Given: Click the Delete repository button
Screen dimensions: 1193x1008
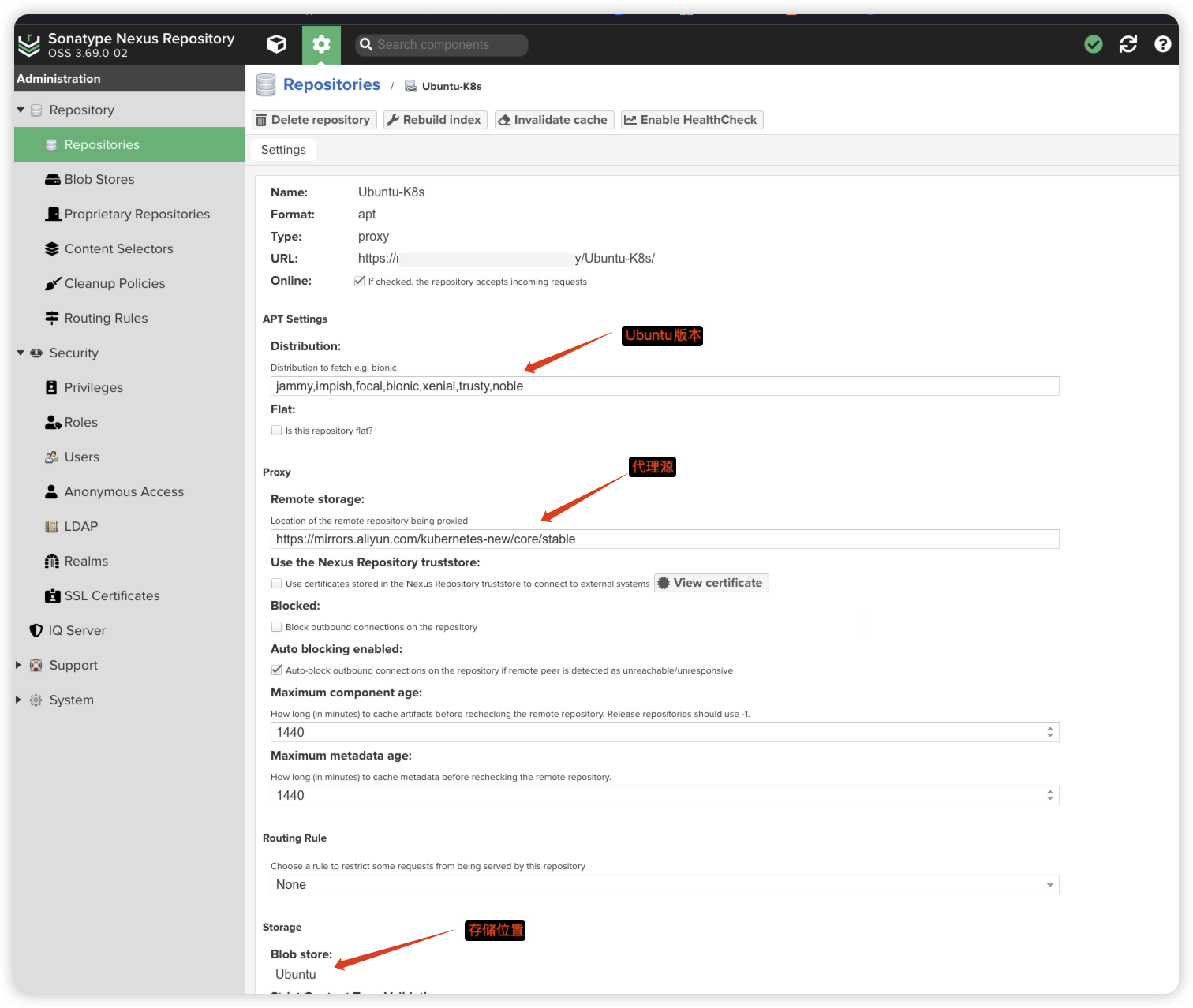Looking at the screenshot, I should 314,120.
